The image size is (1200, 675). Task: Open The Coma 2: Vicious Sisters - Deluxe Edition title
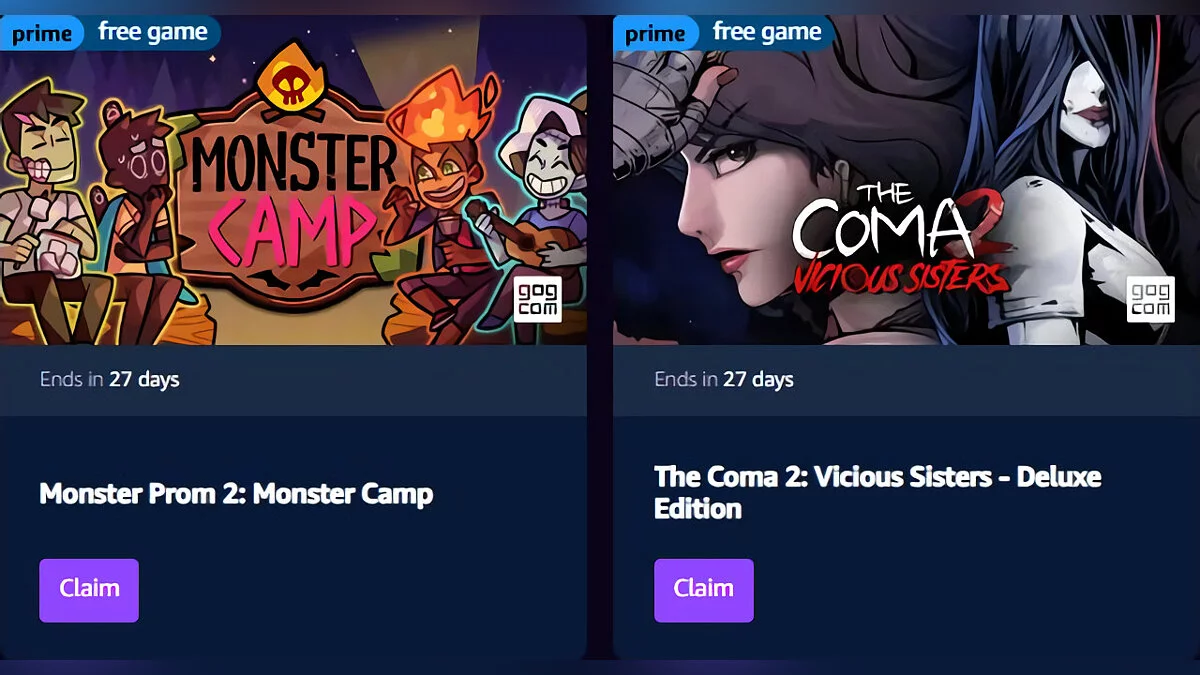tap(877, 492)
